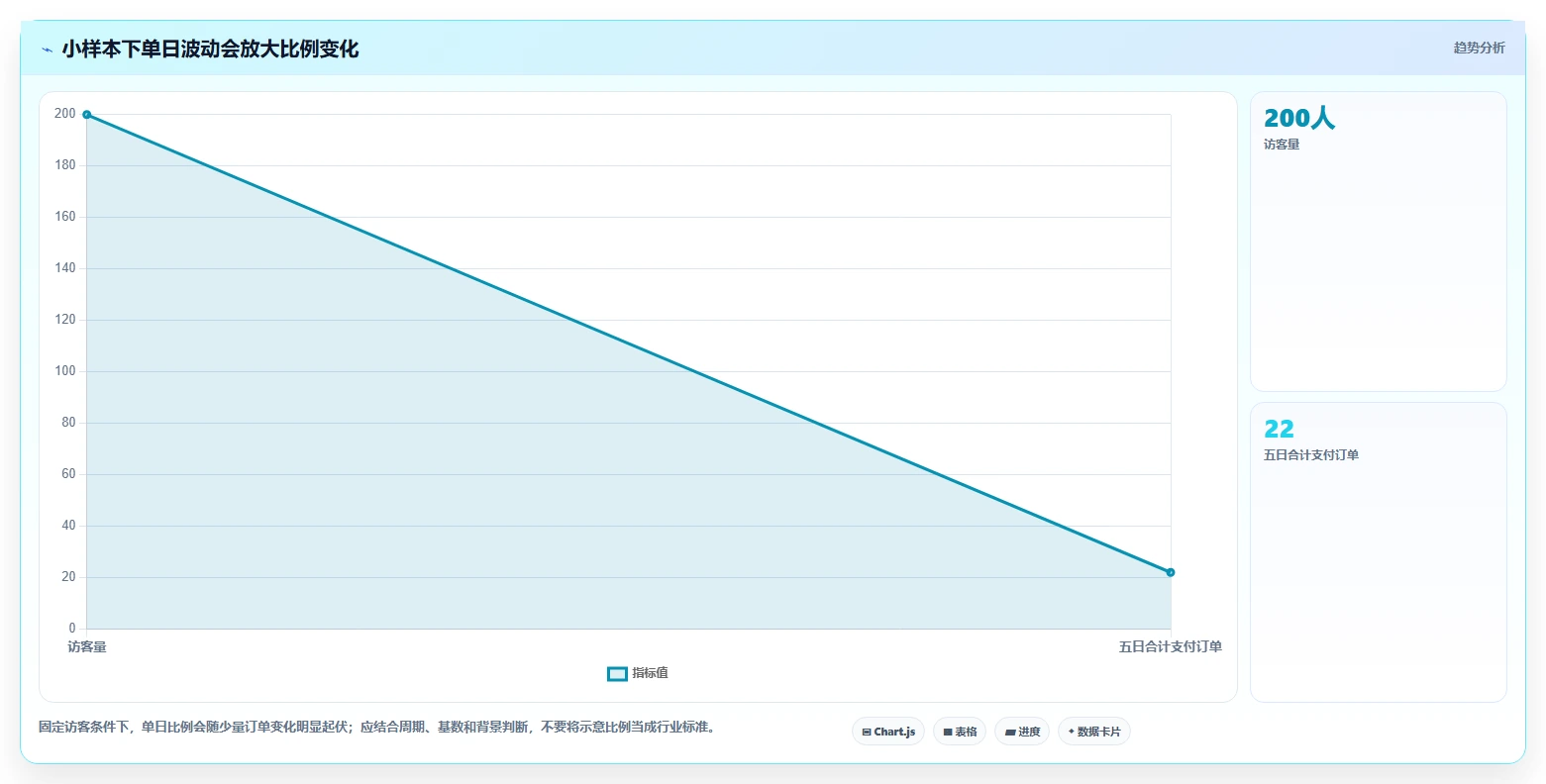
Task: Click the lightning icon beside the title
Action: point(48,49)
